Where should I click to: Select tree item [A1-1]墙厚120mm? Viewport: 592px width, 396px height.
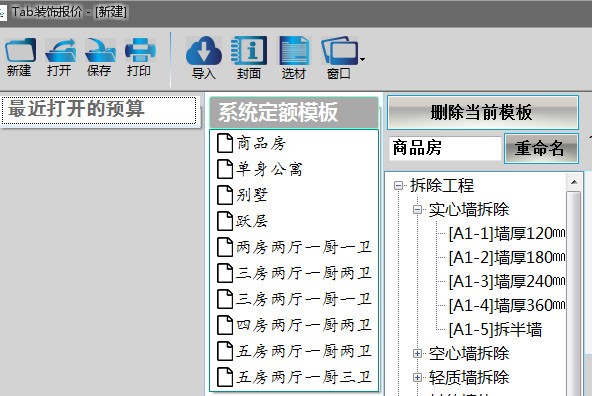point(507,234)
